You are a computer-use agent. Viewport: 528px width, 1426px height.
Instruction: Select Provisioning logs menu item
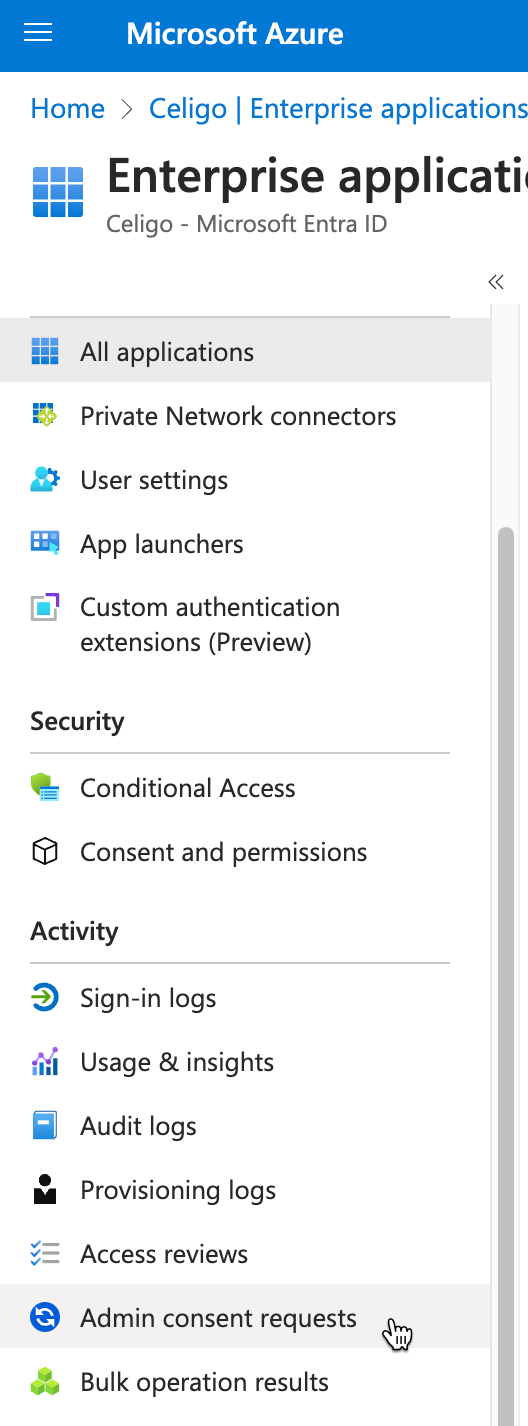pyautogui.click(x=245, y=1190)
